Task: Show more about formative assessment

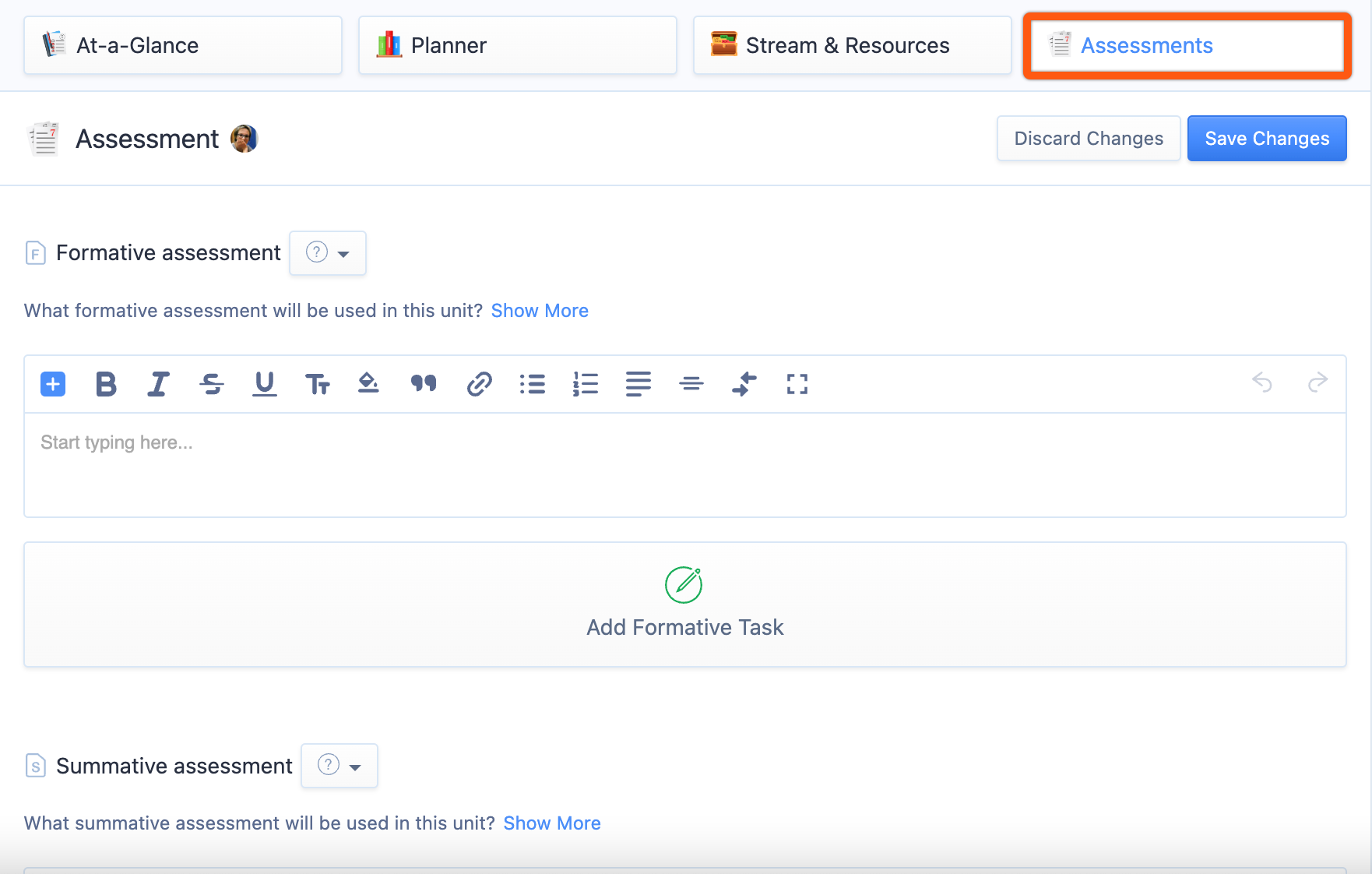Action: (540, 311)
